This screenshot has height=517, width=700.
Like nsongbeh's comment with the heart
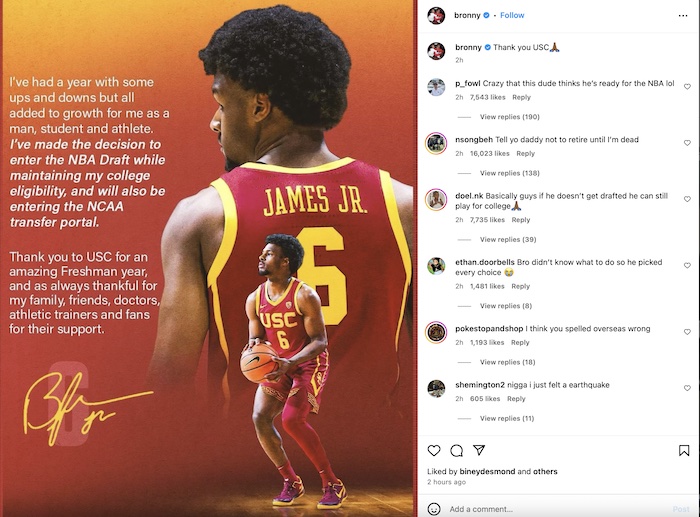point(688,143)
